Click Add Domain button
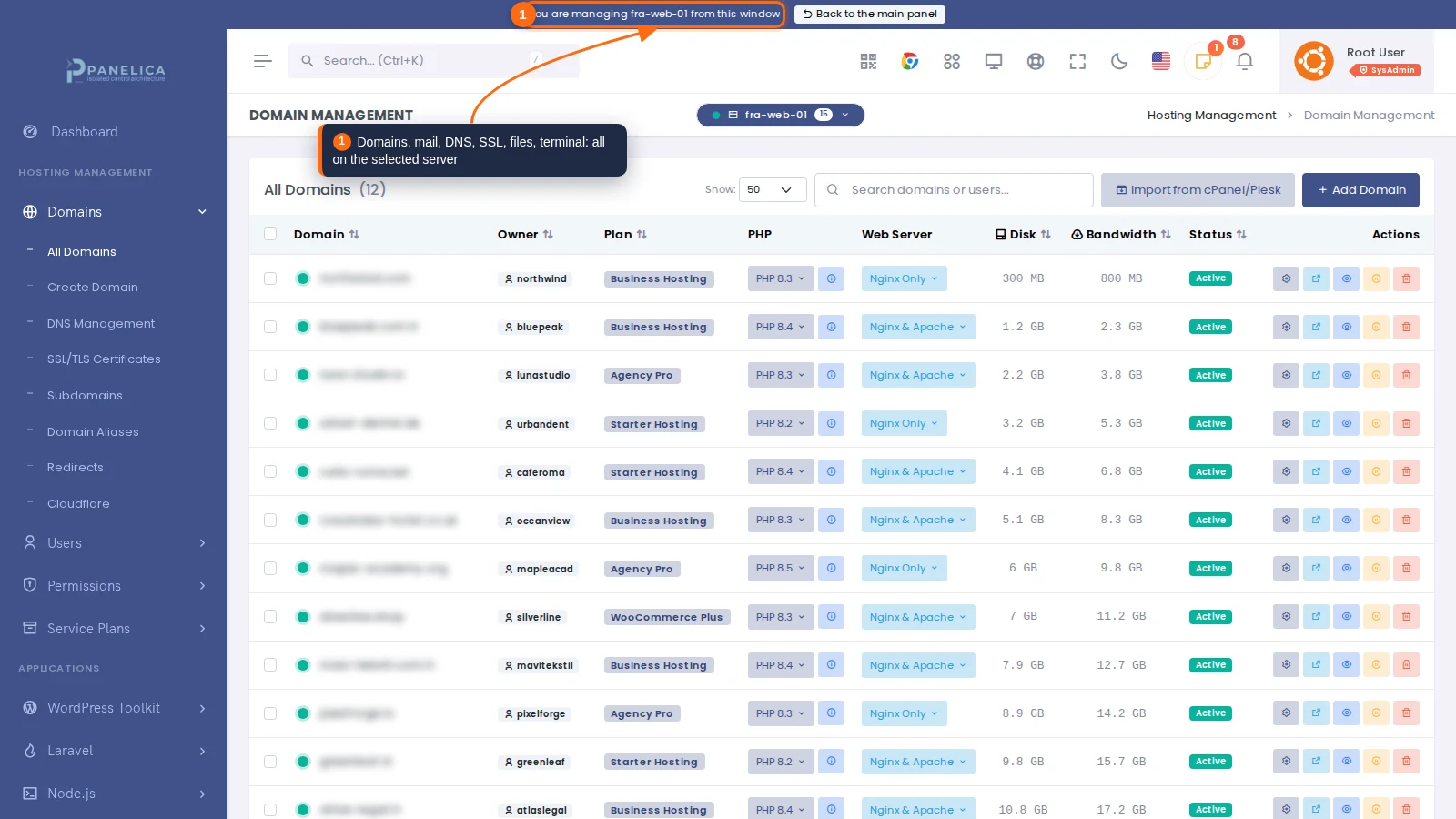Image resolution: width=1456 pixels, height=819 pixels. pyautogui.click(x=1360, y=190)
